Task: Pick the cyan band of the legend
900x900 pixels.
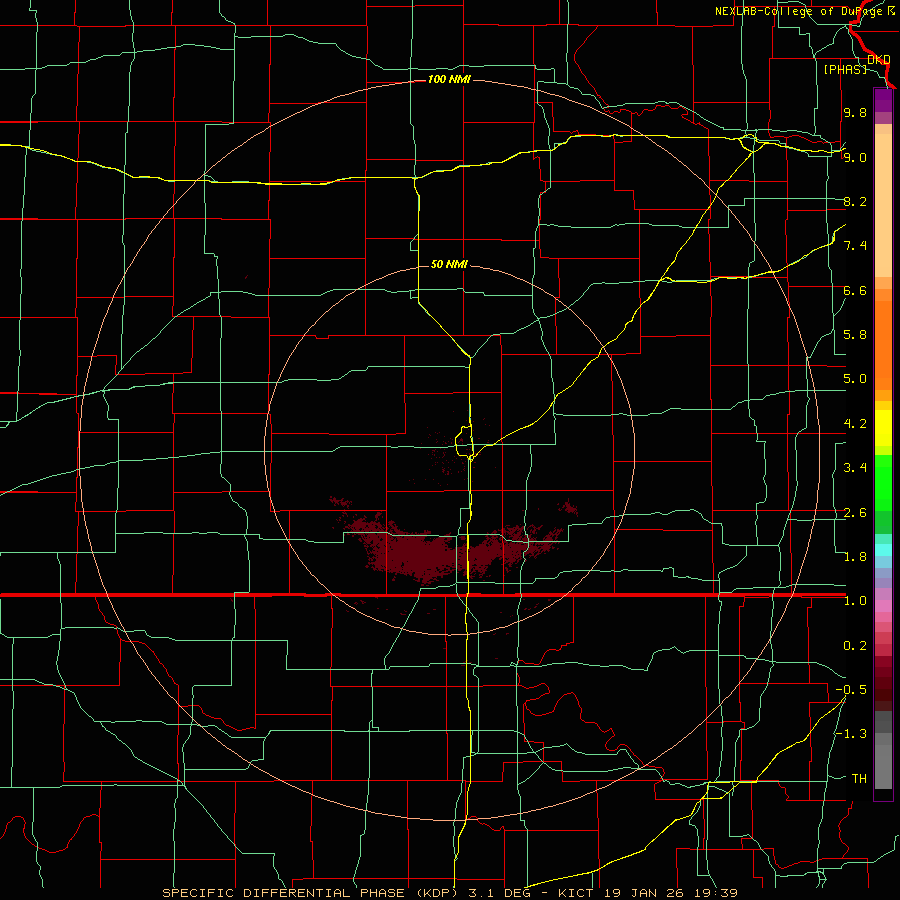Action: (x=883, y=550)
